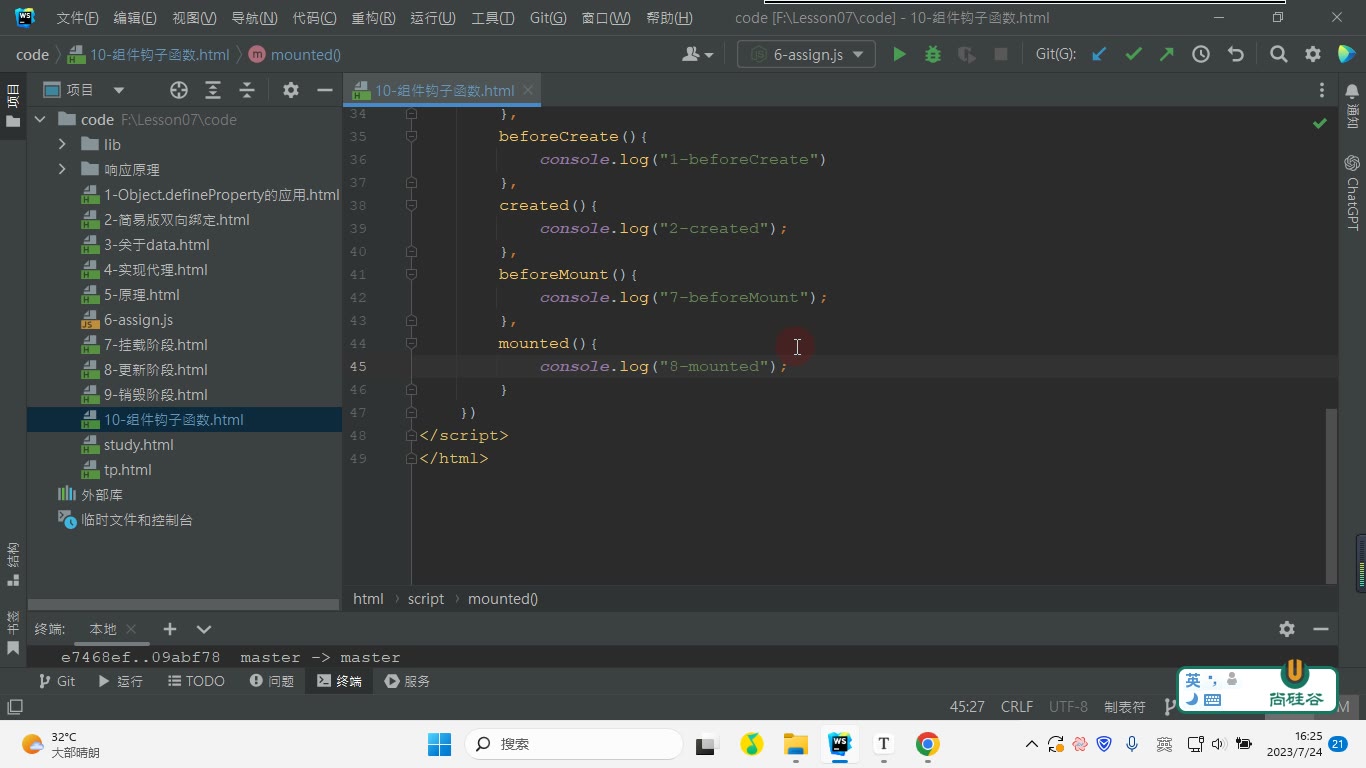Close the 10-组件钩子函数.html editor tab
The image size is (1366, 768).
(528, 90)
